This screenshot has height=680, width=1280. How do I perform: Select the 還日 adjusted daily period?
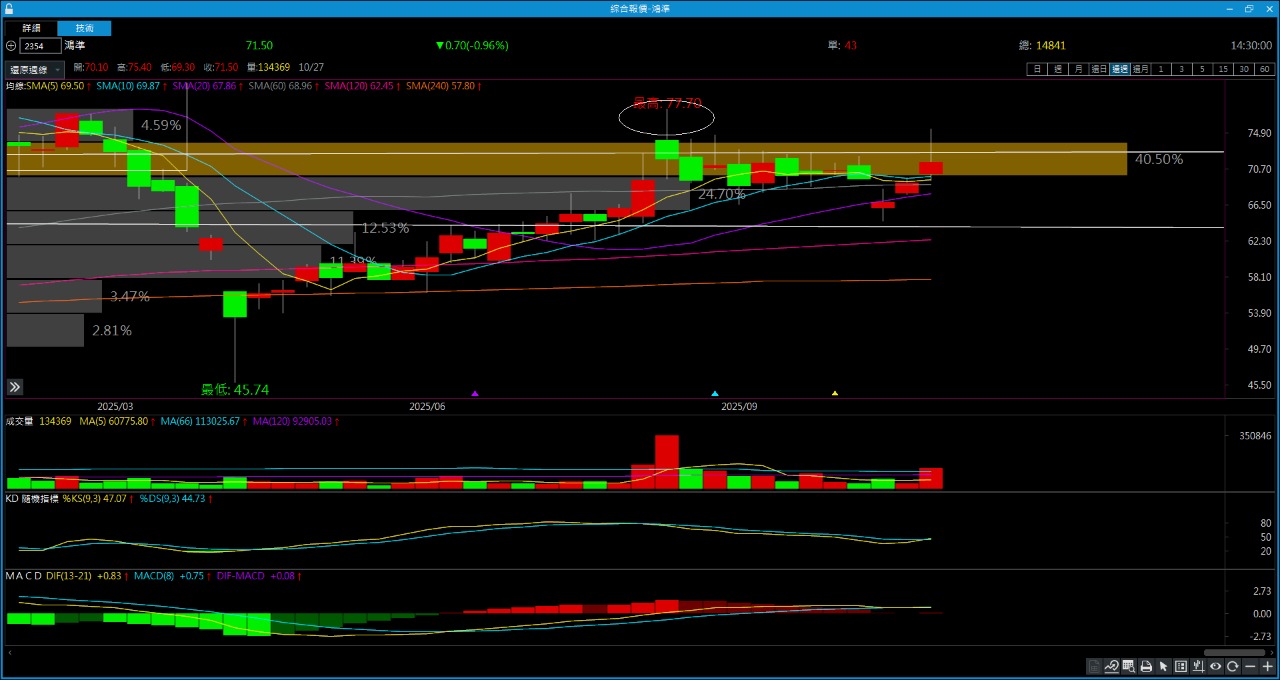tap(1099, 69)
